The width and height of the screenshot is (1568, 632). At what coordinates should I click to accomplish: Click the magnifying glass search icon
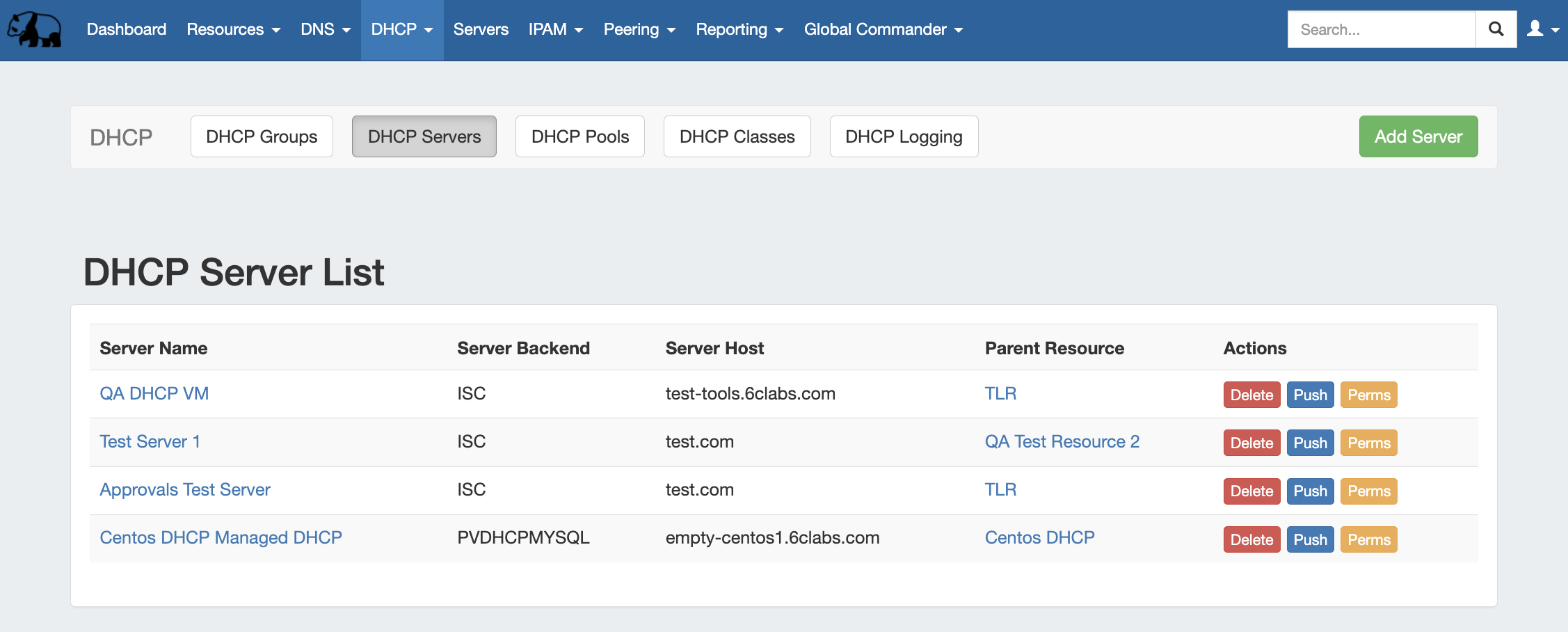click(x=1496, y=29)
